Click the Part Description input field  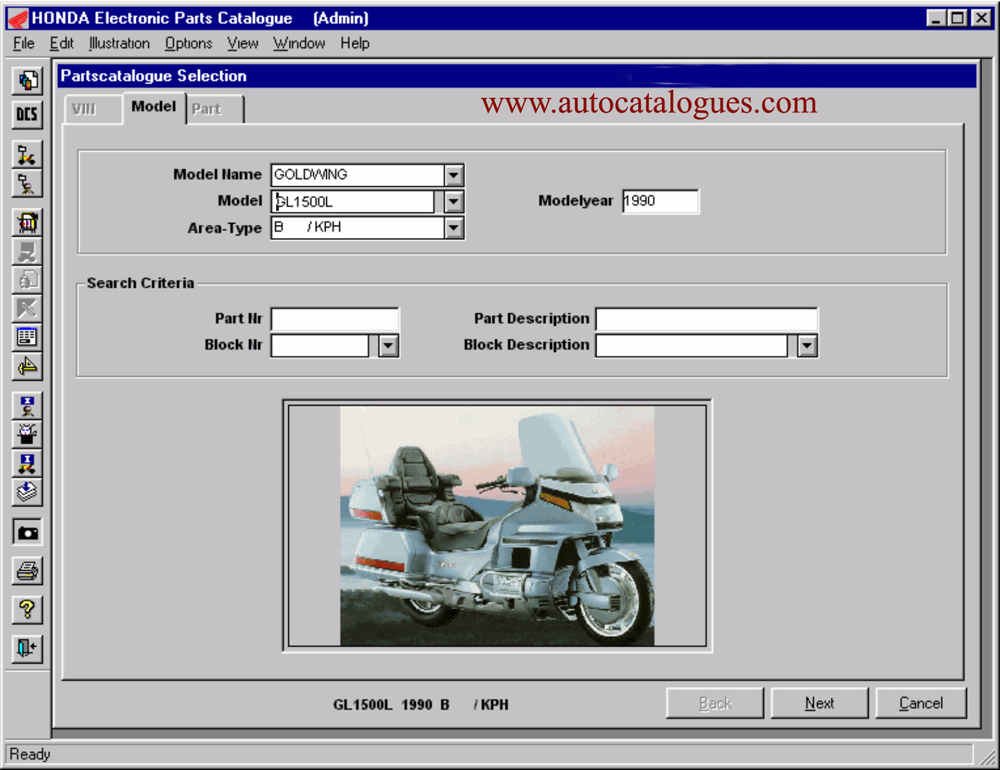[706, 319]
